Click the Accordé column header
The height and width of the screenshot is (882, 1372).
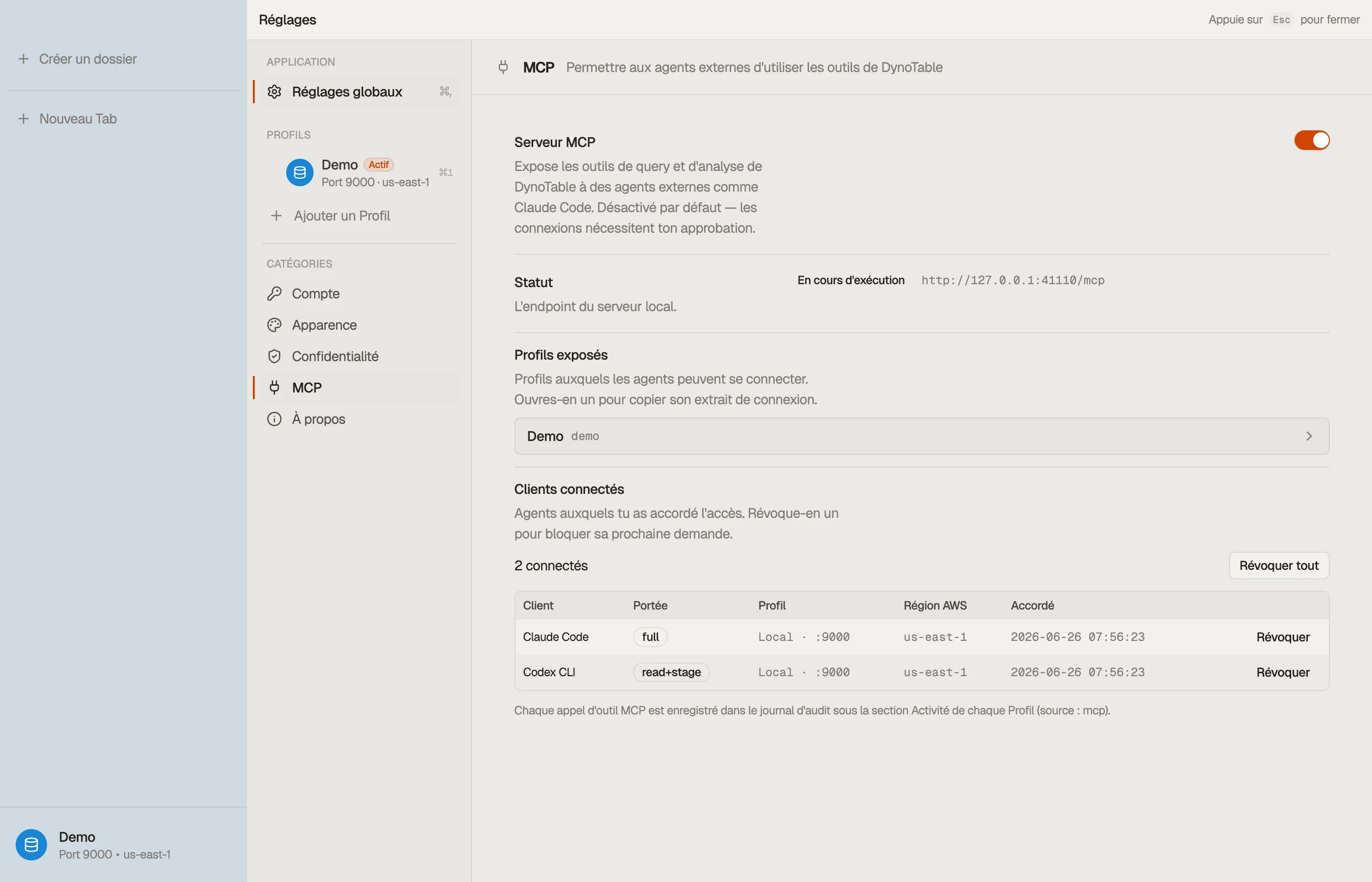1032,606
